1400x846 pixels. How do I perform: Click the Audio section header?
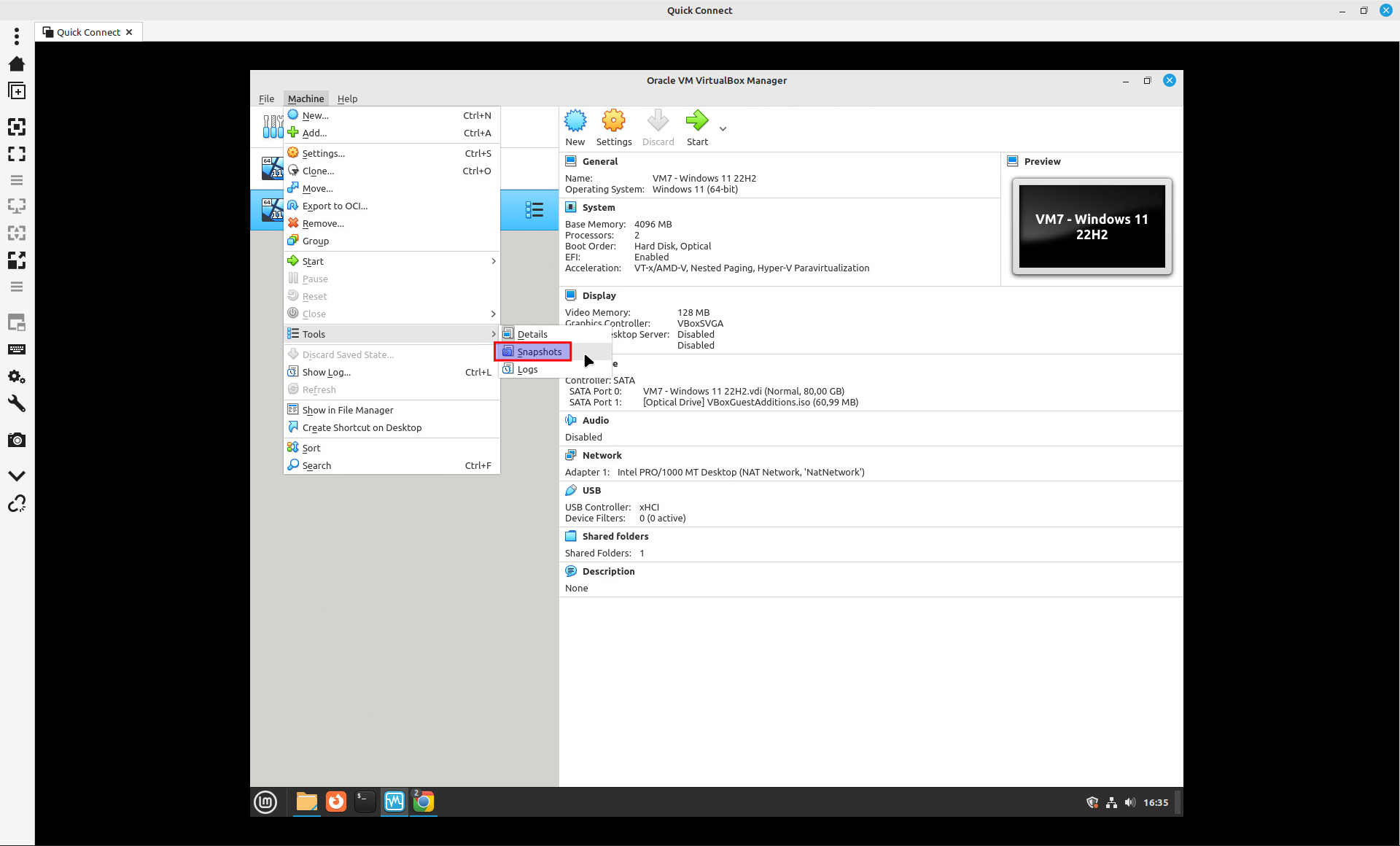click(x=595, y=420)
